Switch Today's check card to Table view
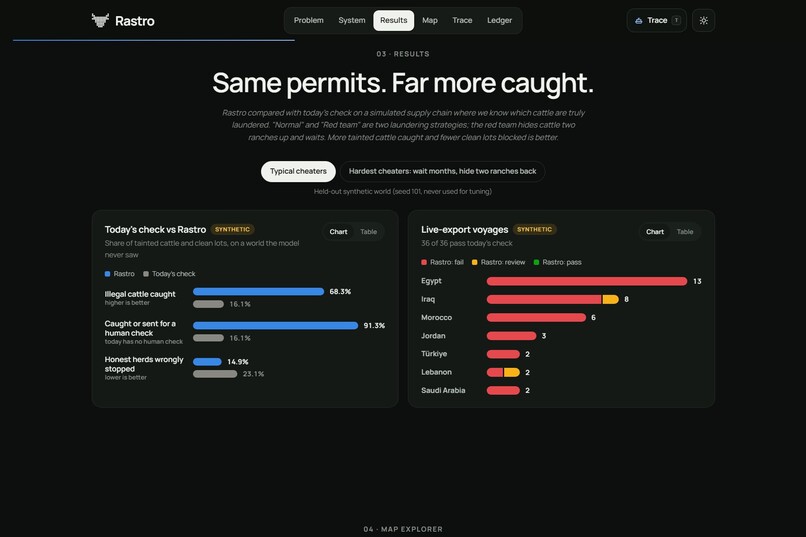806x537 pixels. point(369,232)
